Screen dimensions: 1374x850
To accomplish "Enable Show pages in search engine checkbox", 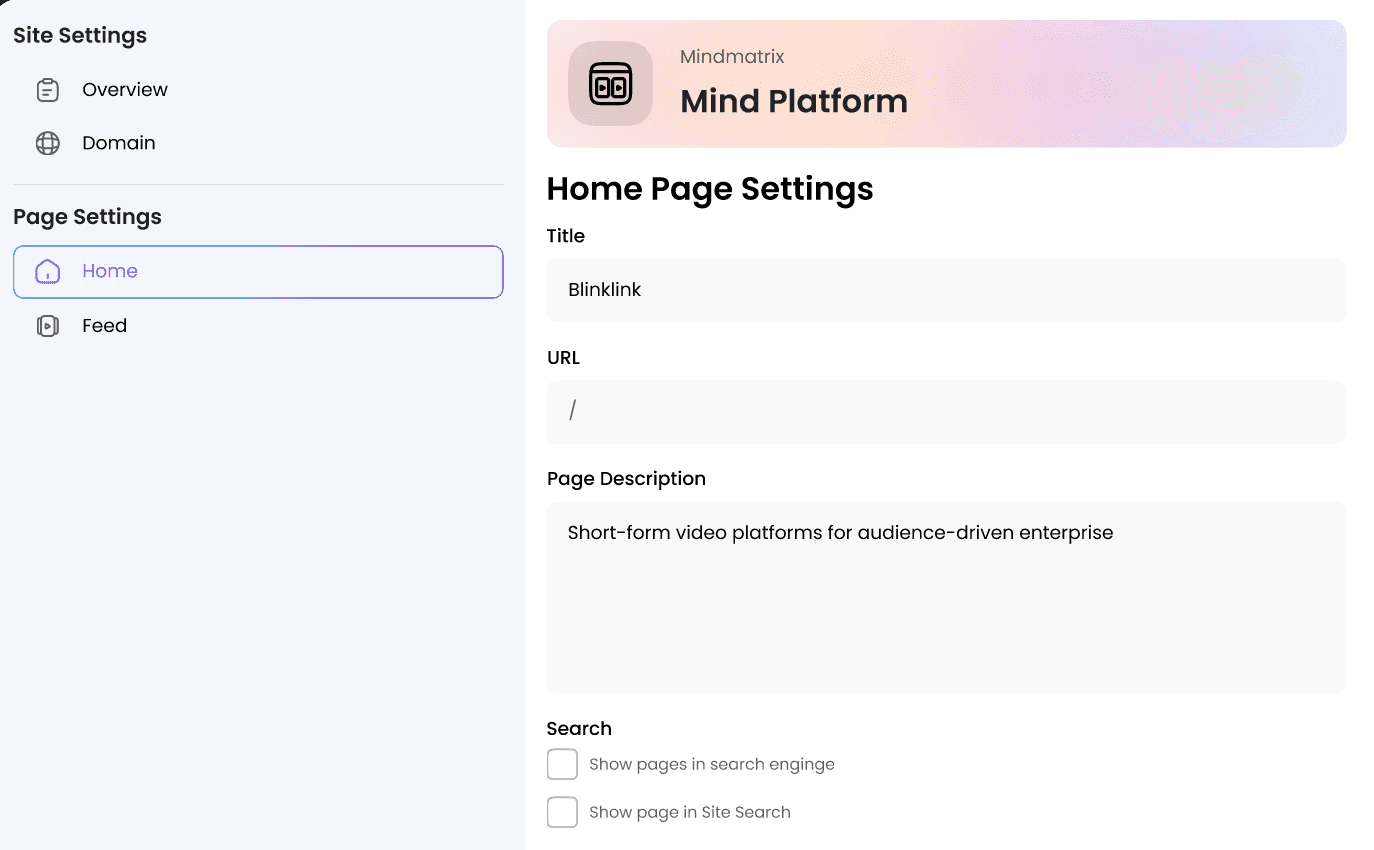I will [562, 764].
